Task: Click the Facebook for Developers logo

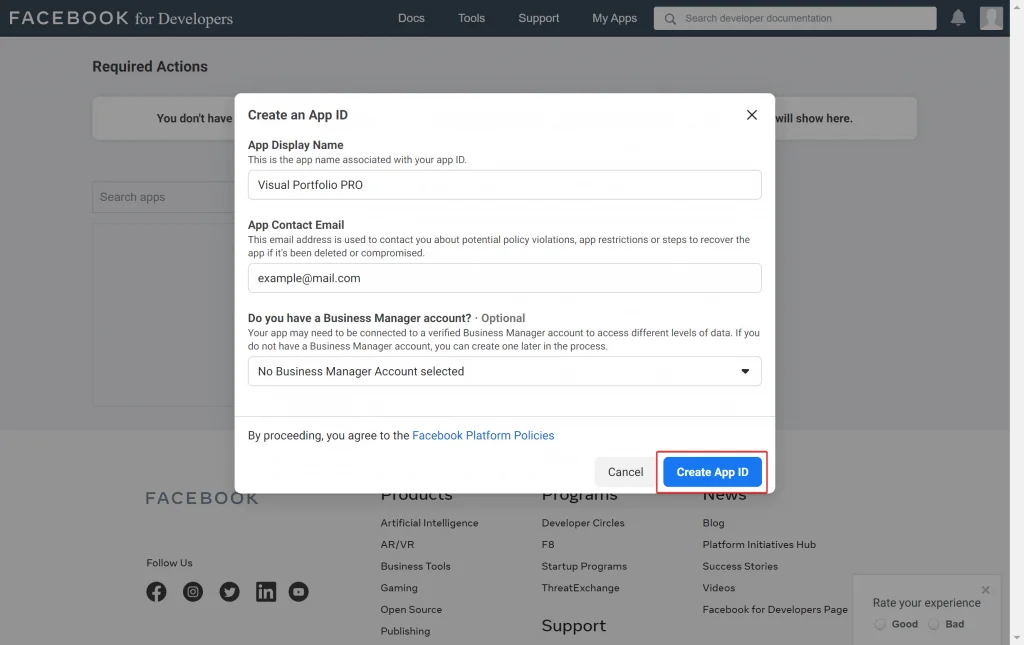Action: tap(121, 18)
